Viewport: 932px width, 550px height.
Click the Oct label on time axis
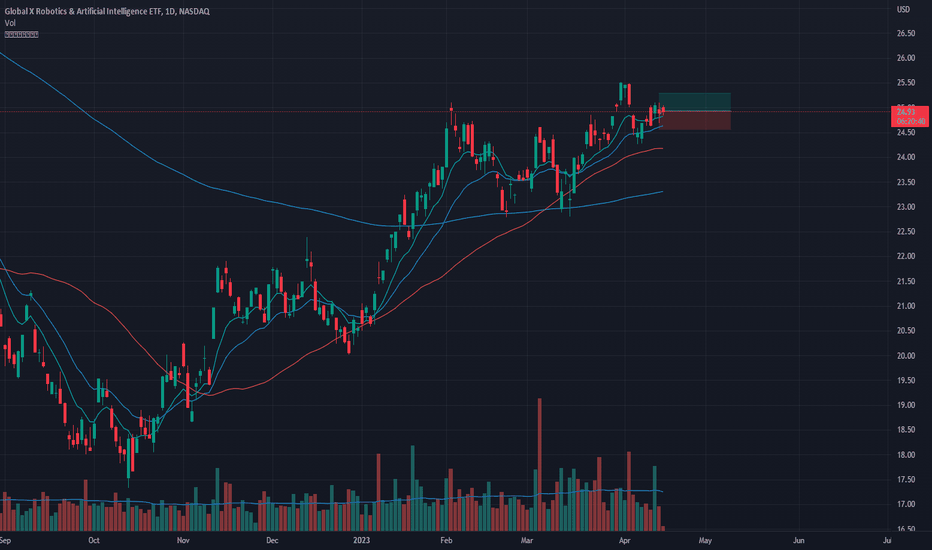coord(93,540)
